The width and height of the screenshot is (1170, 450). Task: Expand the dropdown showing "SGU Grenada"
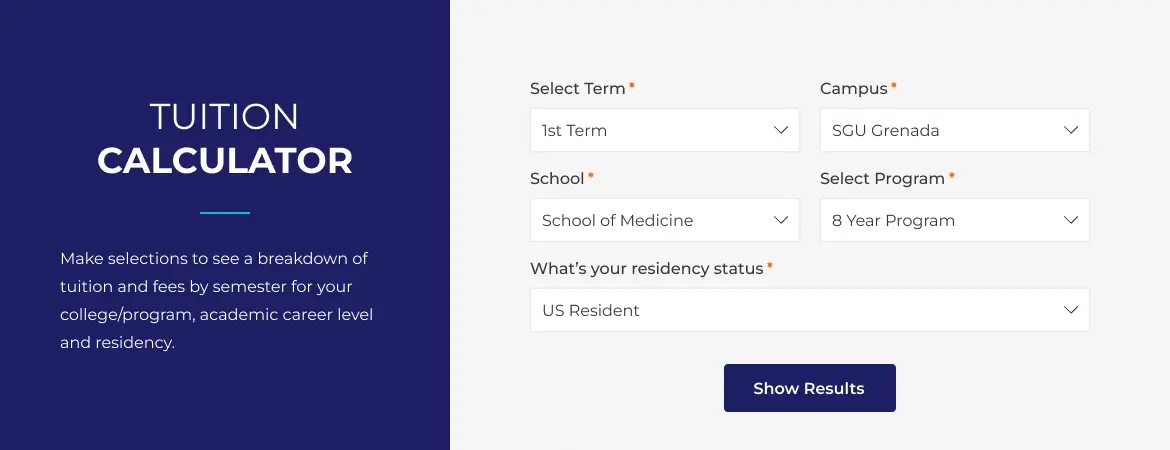point(940,130)
